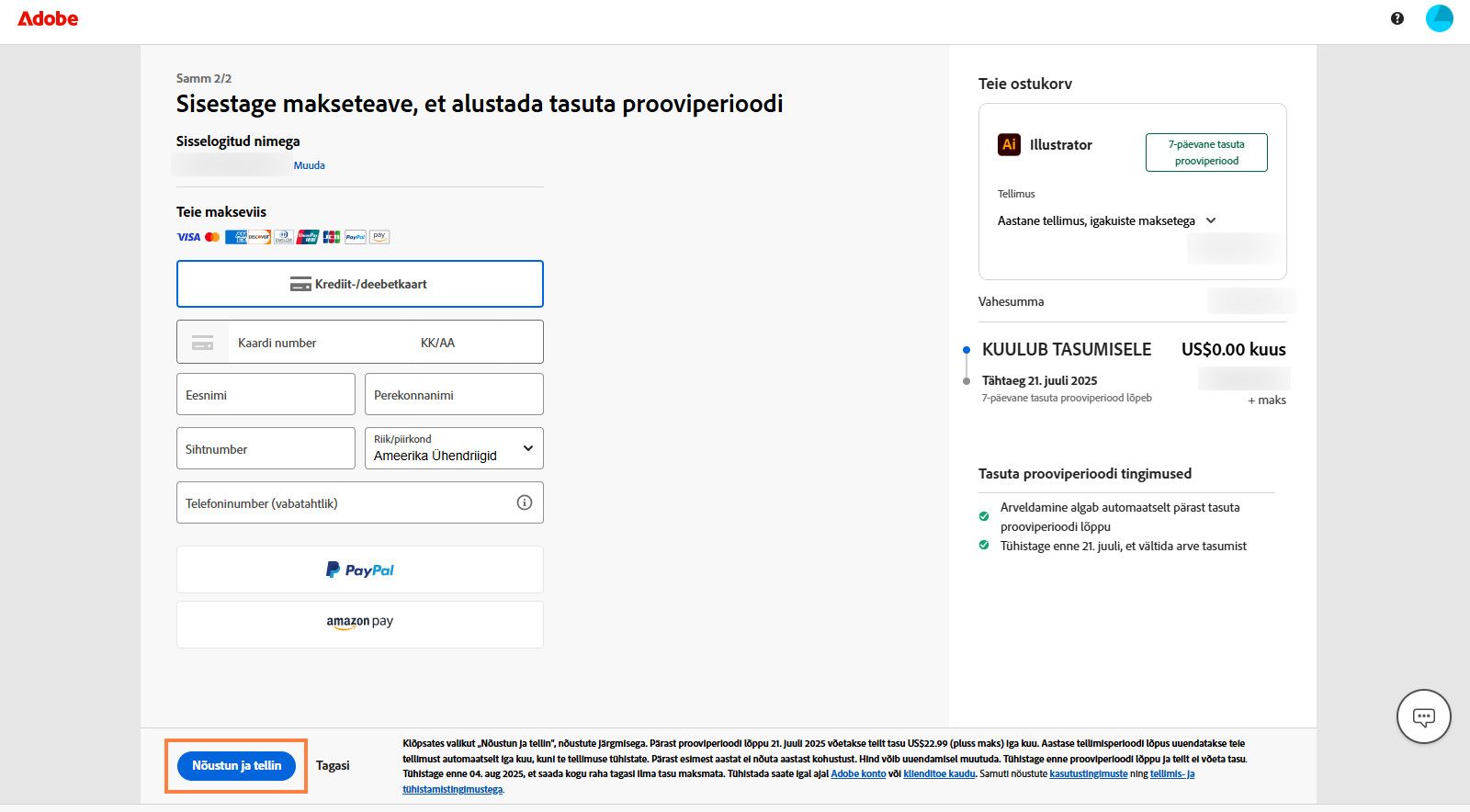
Task: Open the user profile avatar
Action: (x=1439, y=18)
